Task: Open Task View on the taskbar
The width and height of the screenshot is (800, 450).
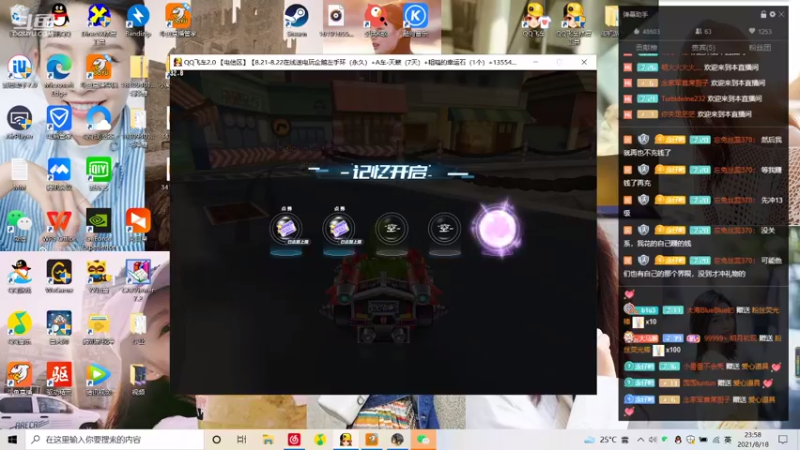Action: click(x=242, y=439)
